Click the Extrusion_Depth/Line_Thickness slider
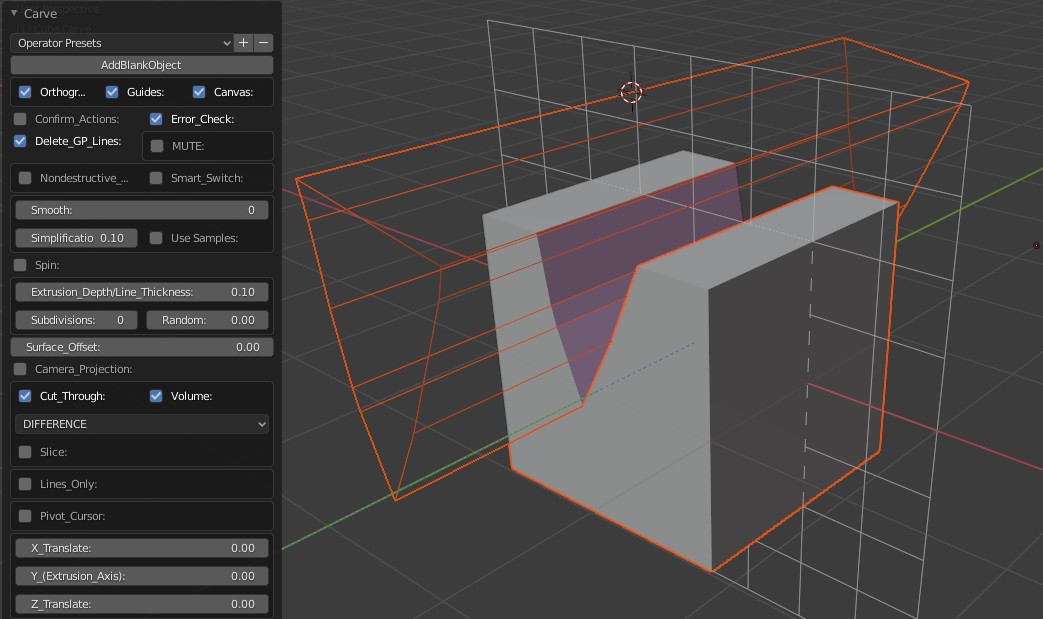Screen dimensions: 1043x619 coord(142,292)
